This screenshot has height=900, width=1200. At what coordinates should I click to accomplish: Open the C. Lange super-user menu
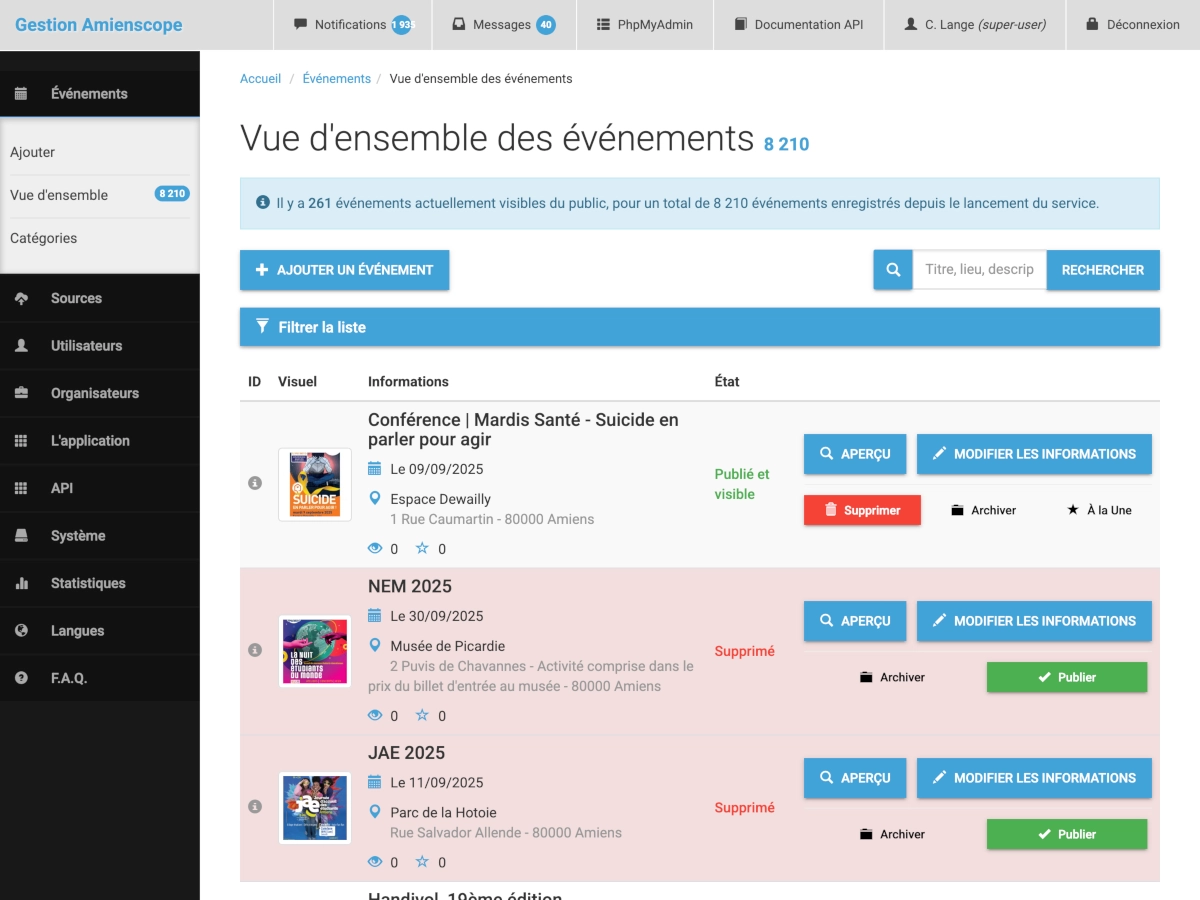point(975,24)
